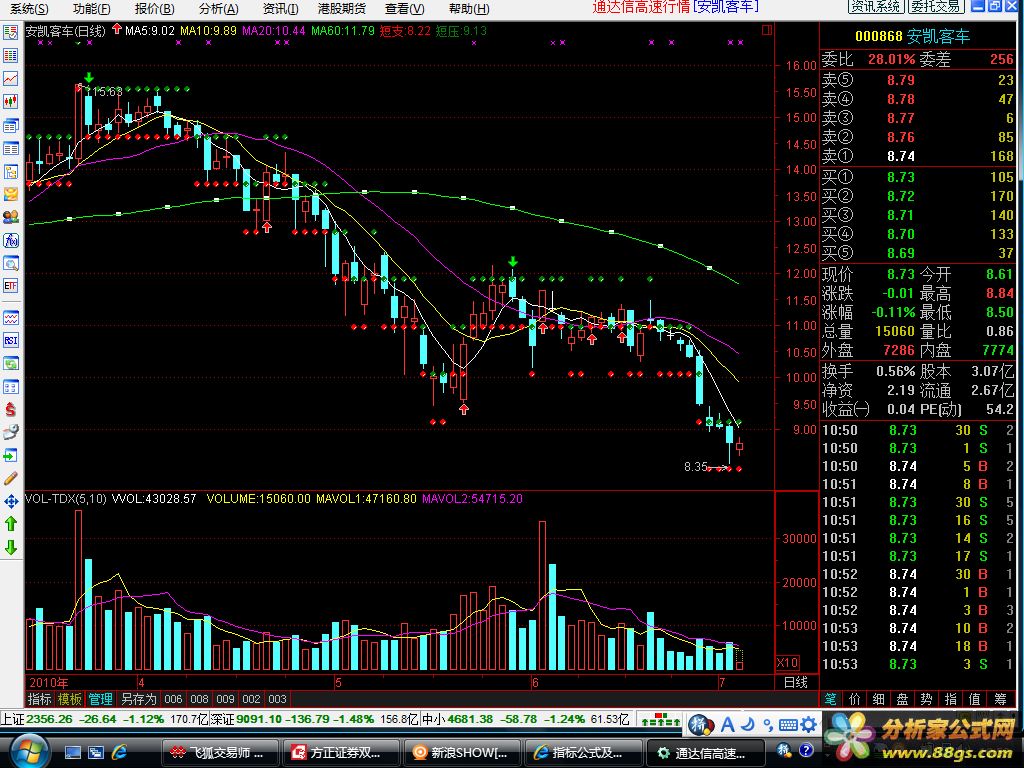Open the 报价(B) menu
Screen dimensions: 1024x768
pyautogui.click(x=154, y=8)
